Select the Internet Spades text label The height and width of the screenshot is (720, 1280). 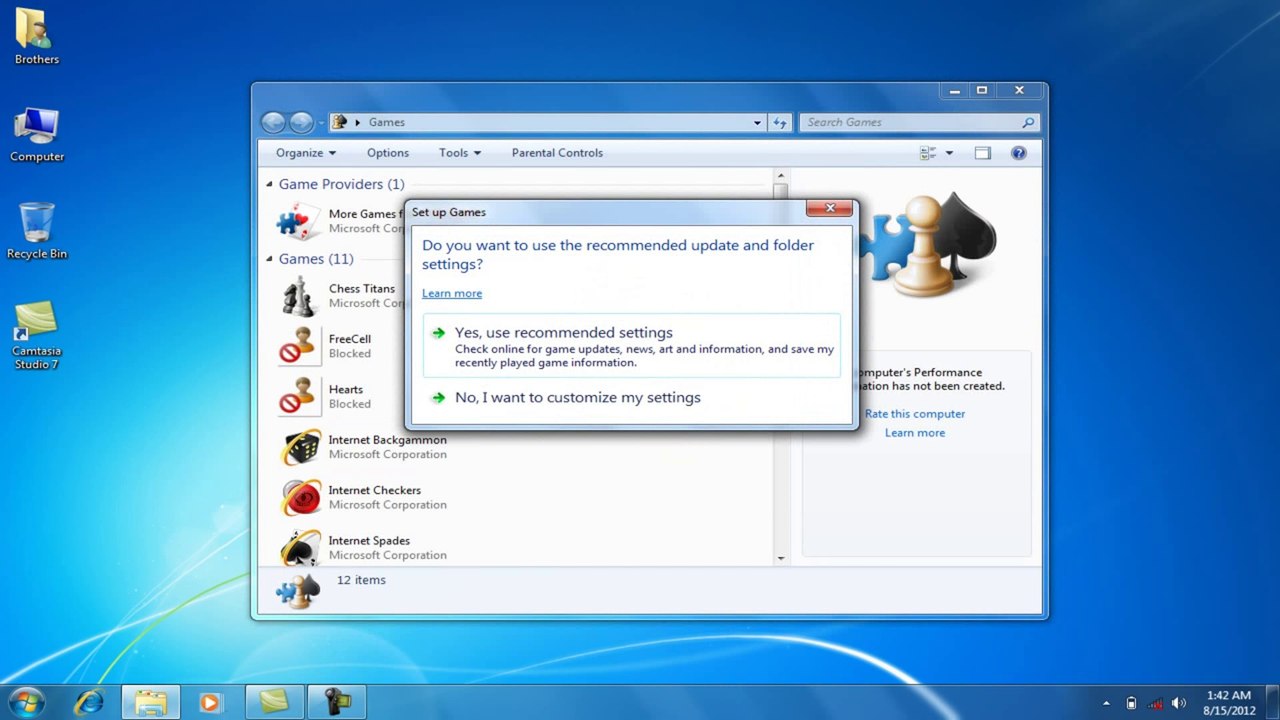pyautogui.click(x=370, y=541)
